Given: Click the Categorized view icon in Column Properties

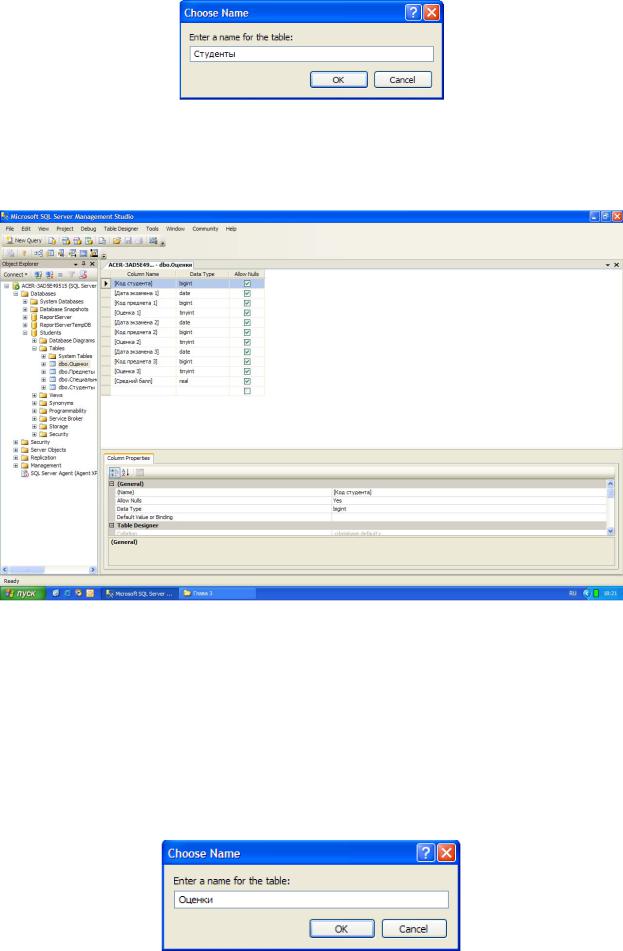Looking at the screenshot, I should click(114, 472).
